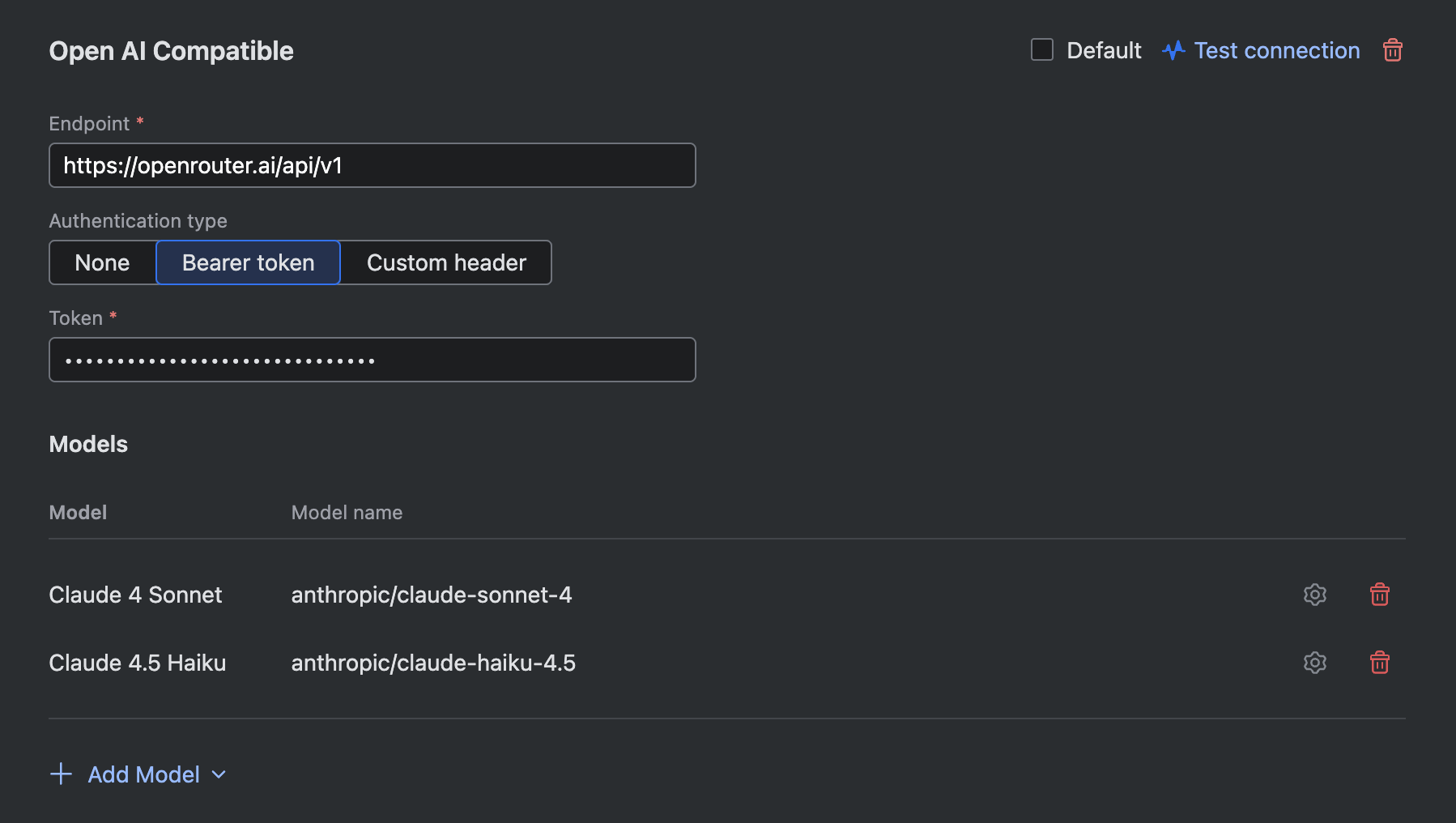Click the Test connection link
This screenshot has height=823, width=1456.
coord(1277,50)
